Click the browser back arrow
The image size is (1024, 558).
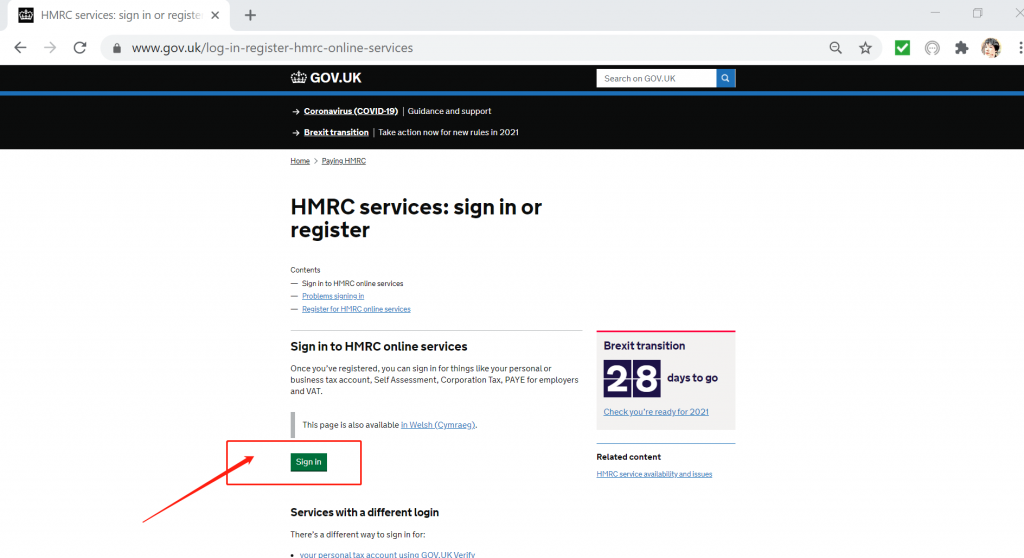[20, 48]
